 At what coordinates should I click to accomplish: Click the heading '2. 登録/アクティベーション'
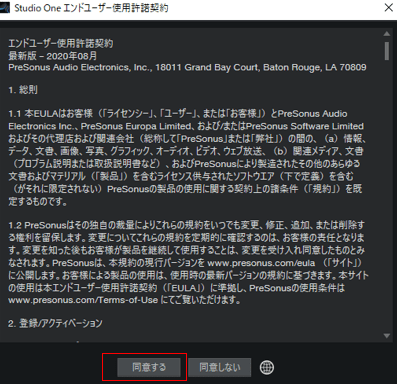click(55, 323)
